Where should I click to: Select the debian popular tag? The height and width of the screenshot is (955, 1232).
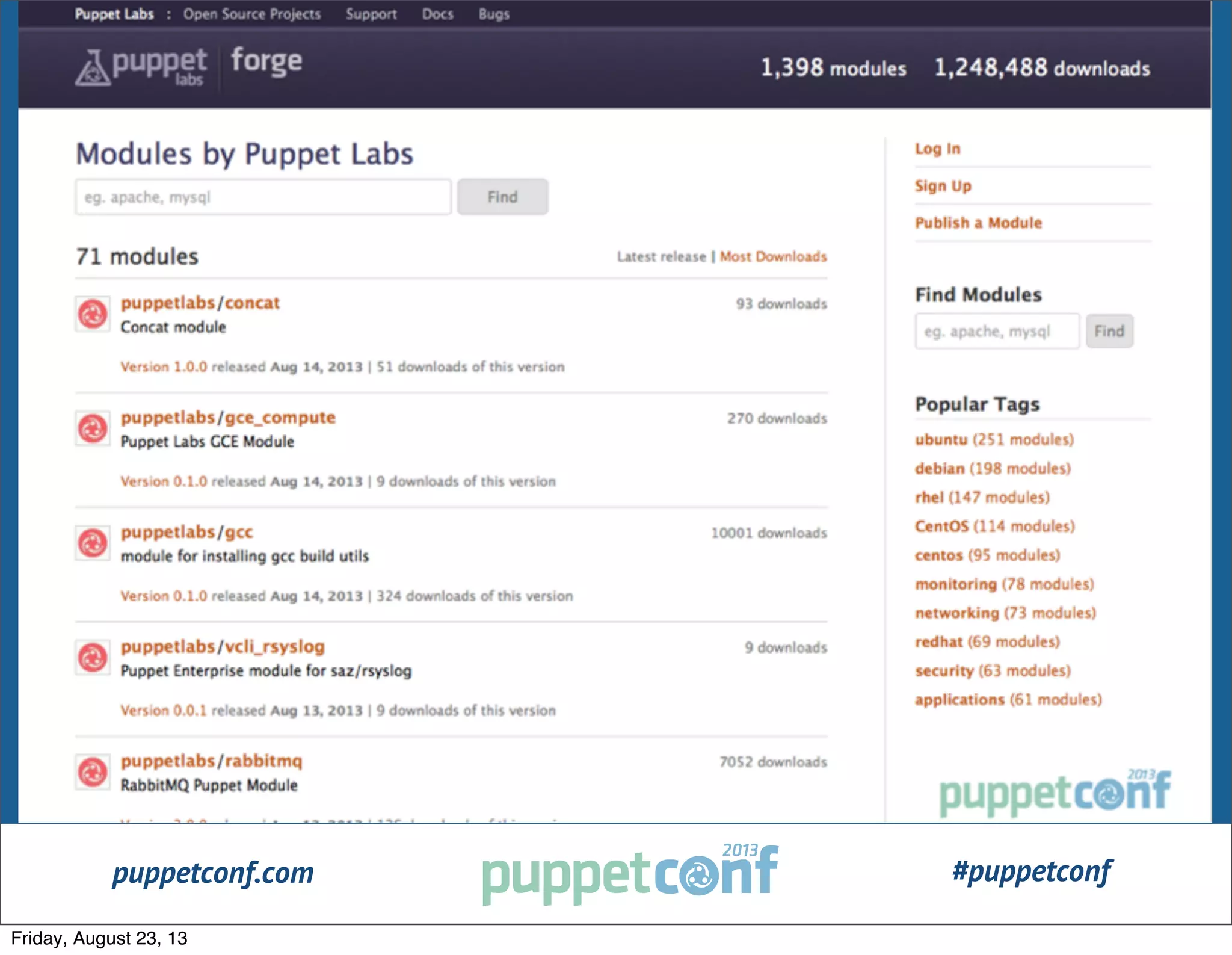(x=993, y=468)
